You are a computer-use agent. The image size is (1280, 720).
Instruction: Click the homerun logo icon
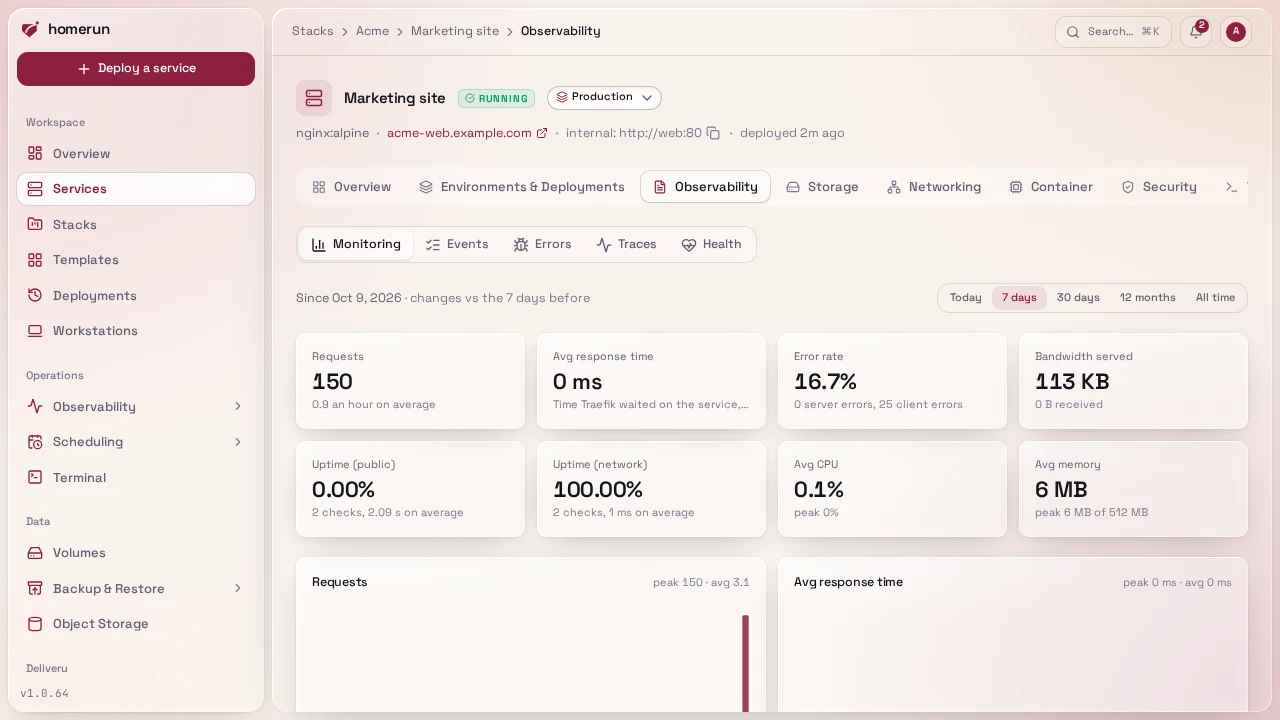point(30,29)
